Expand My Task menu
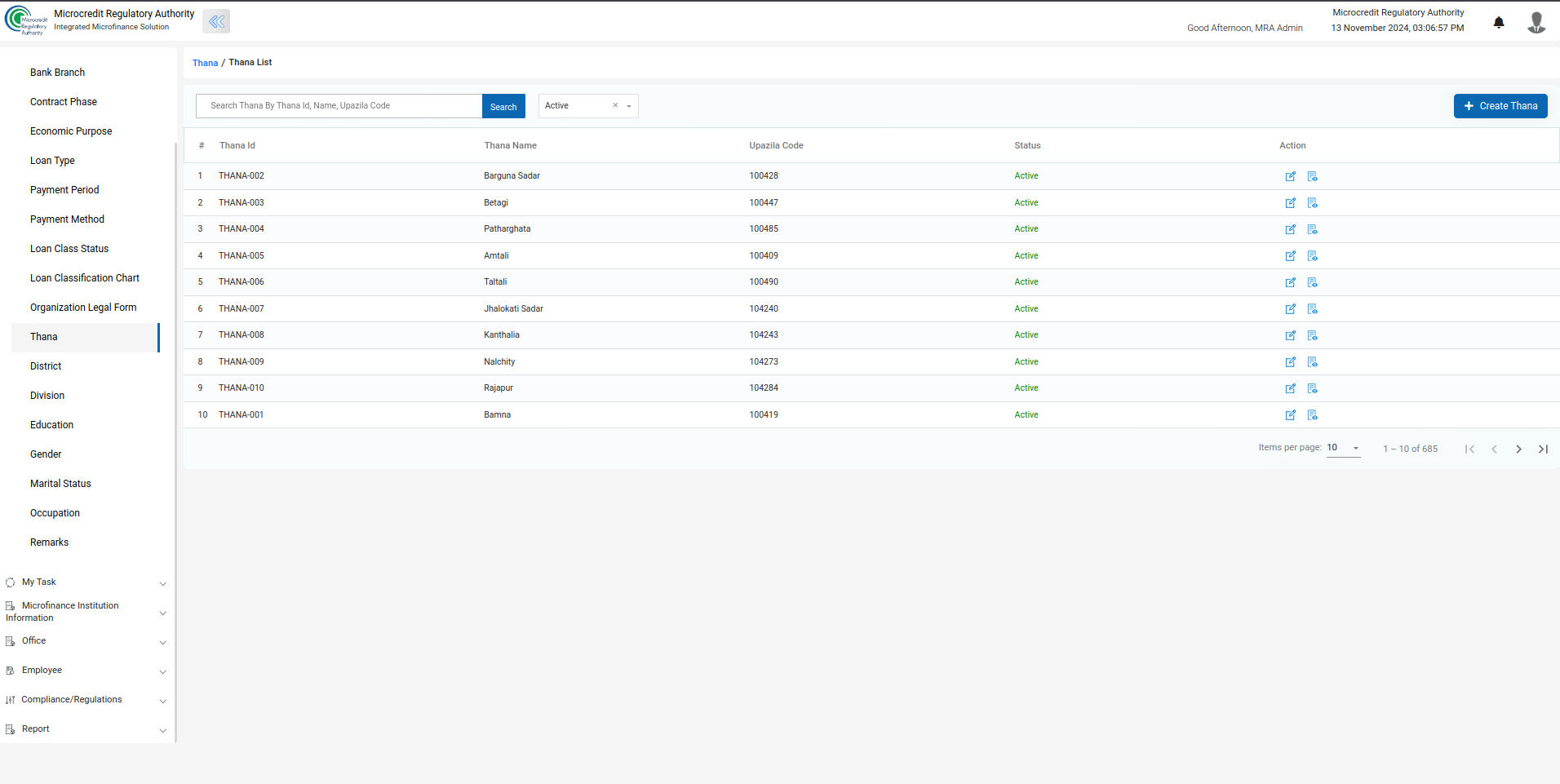 point(85,582)
